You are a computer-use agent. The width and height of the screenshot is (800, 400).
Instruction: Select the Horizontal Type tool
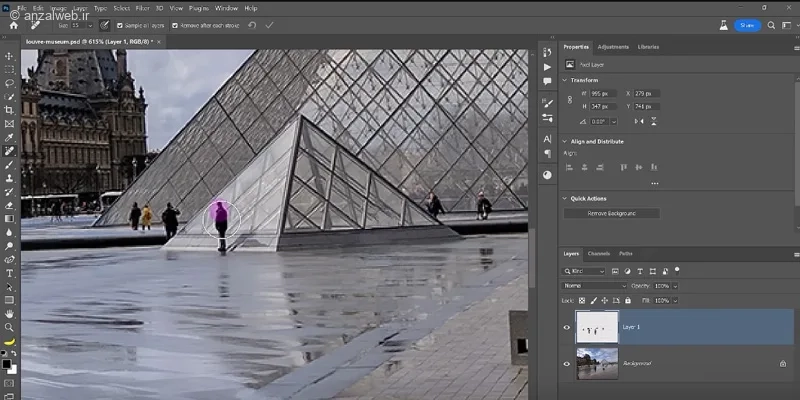point(9,273)
